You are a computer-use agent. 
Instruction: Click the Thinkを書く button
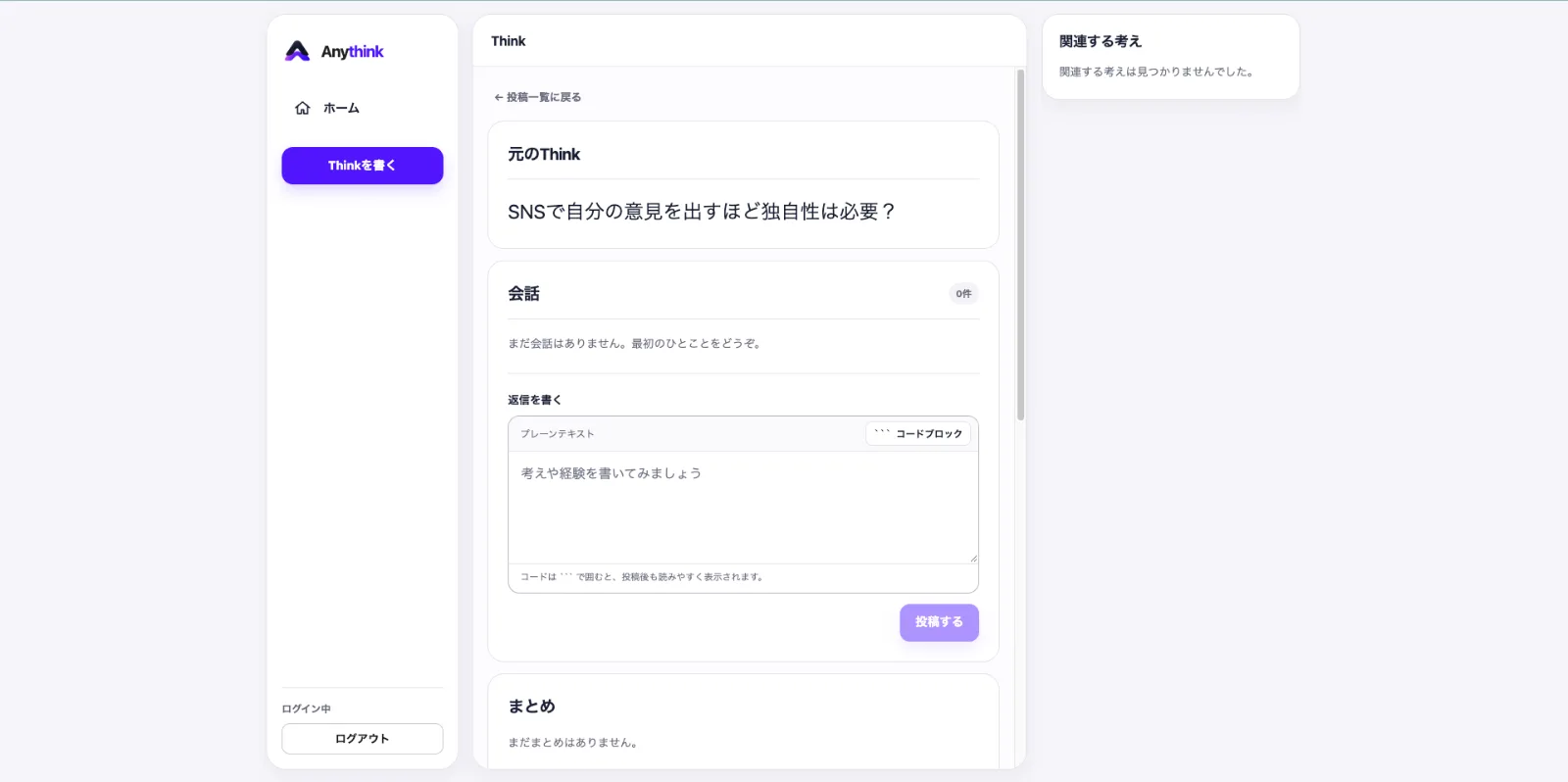point(363,166)
